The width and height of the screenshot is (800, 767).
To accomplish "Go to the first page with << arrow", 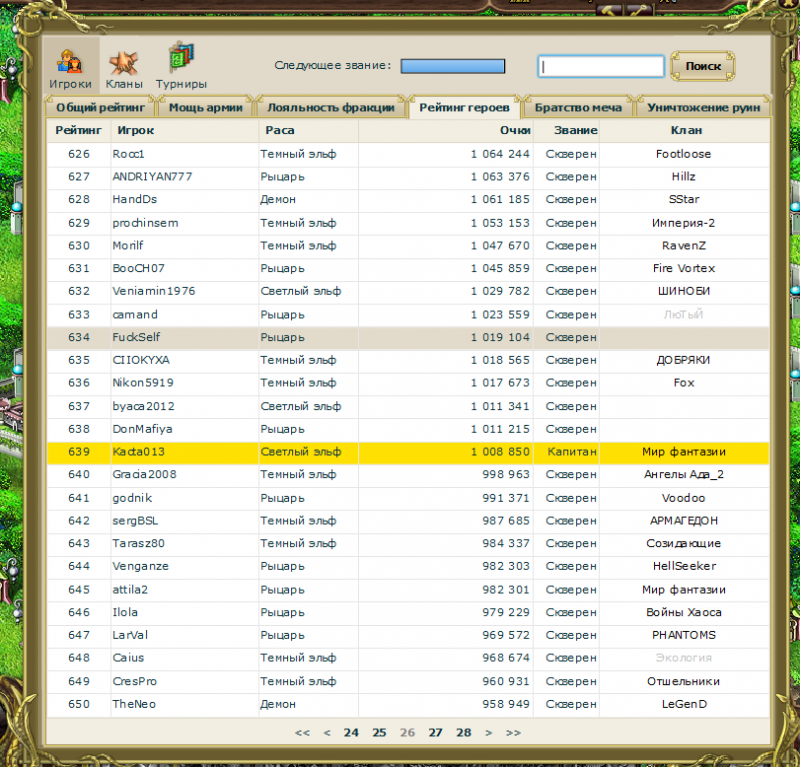I will [x=302, y=732].
